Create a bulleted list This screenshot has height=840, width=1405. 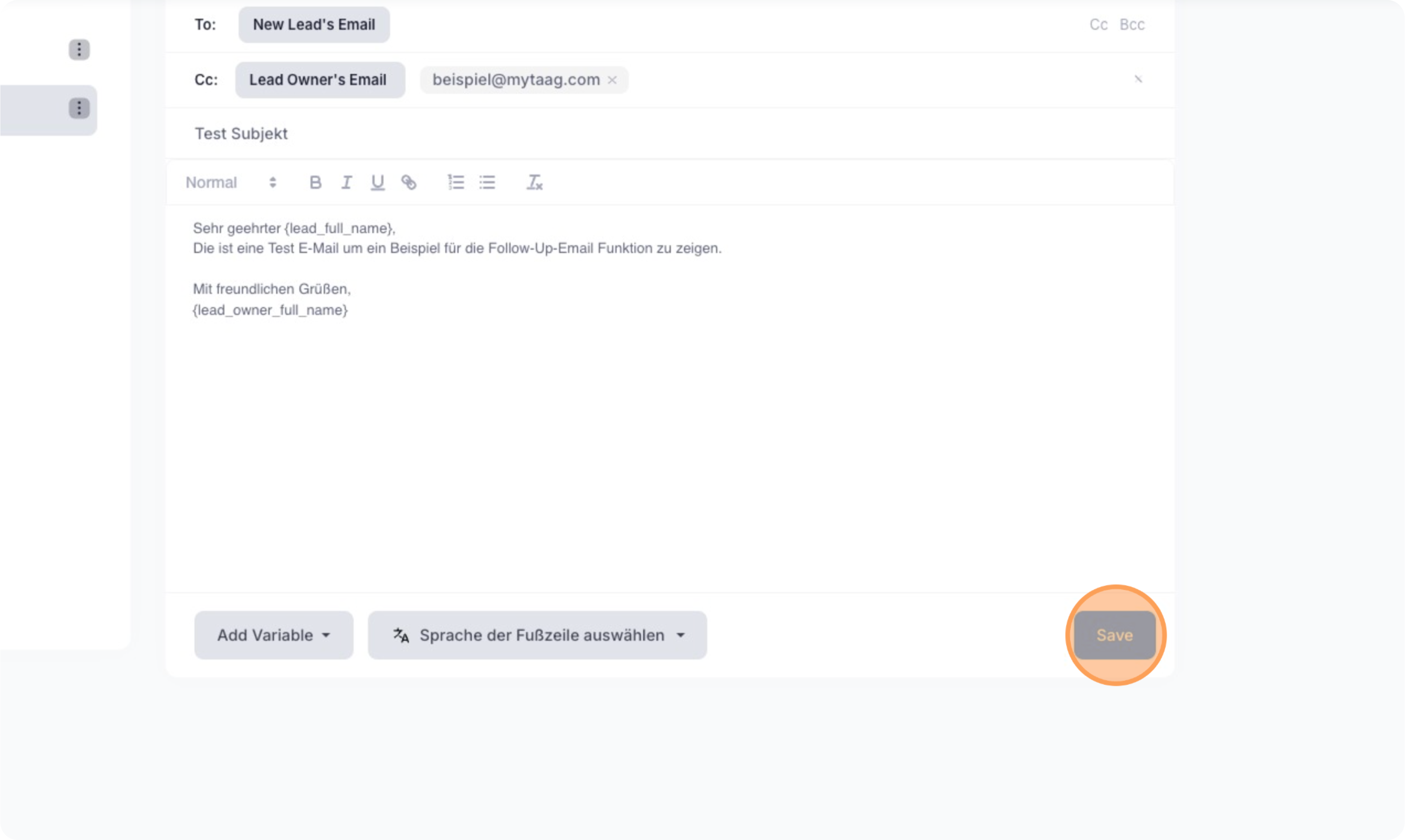point(487,182)
